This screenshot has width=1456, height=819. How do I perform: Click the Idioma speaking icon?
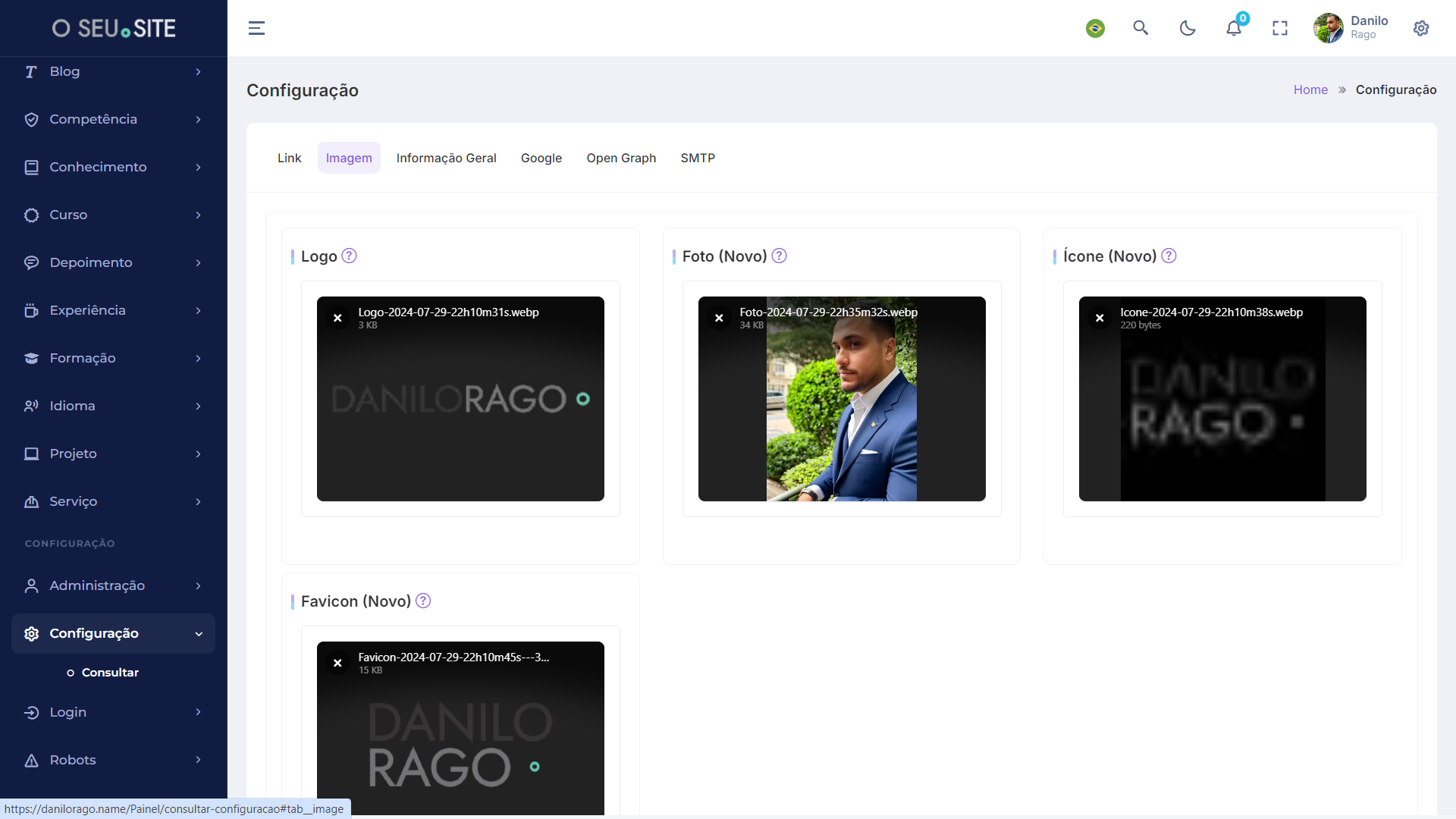point(31,406)
